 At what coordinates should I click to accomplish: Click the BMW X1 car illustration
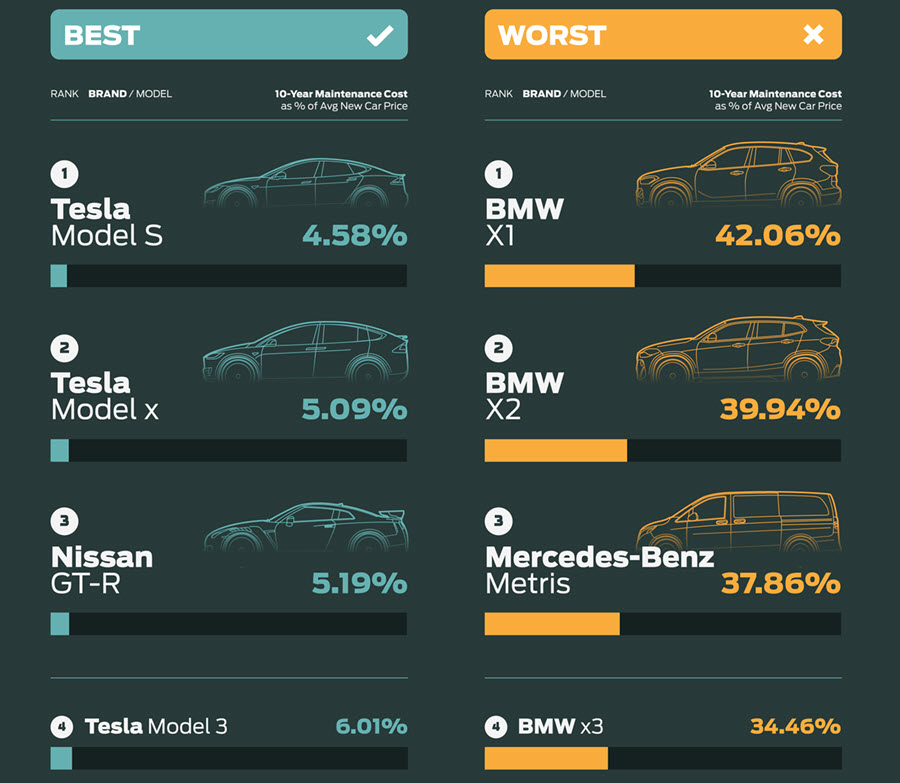pyautogui.click(x=738, y=175)
